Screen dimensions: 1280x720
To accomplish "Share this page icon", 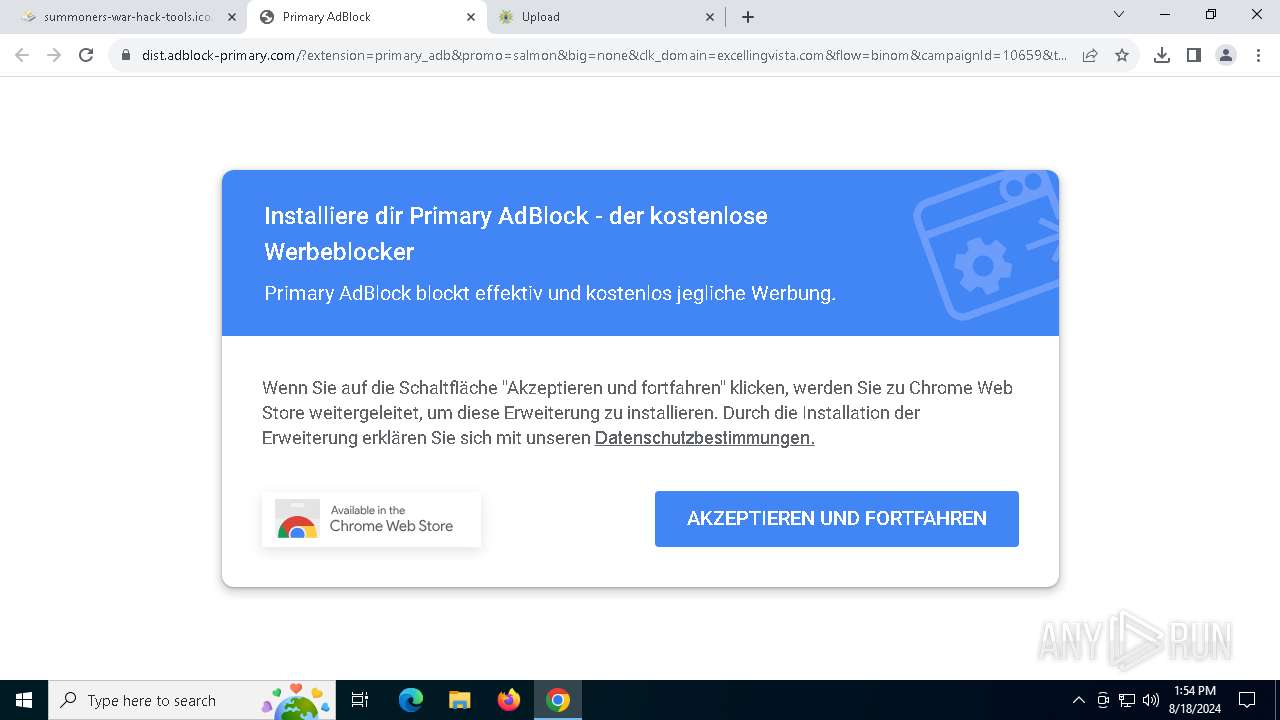I will 1090,55.
